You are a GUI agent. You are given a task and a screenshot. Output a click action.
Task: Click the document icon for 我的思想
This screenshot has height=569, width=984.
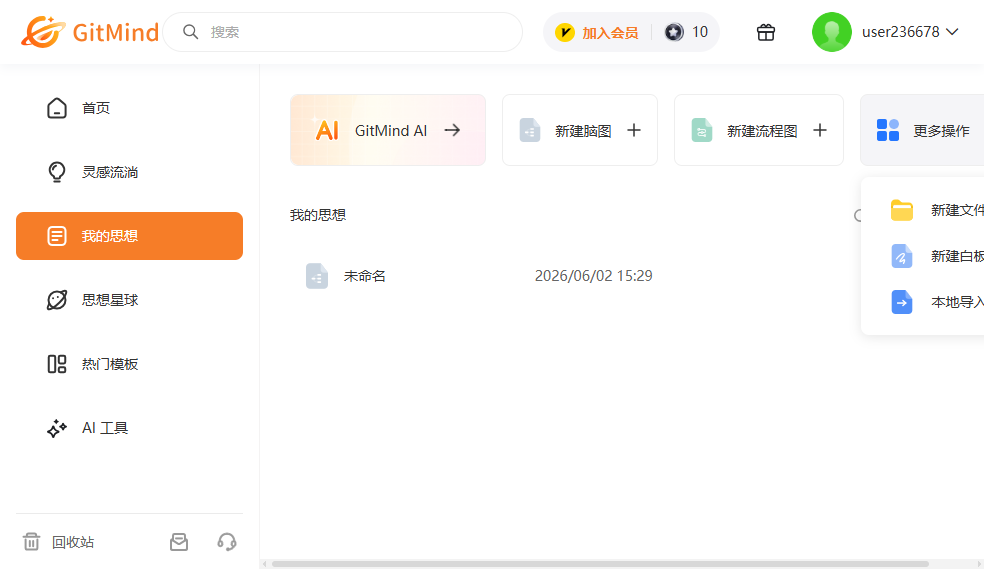[57, 236]
